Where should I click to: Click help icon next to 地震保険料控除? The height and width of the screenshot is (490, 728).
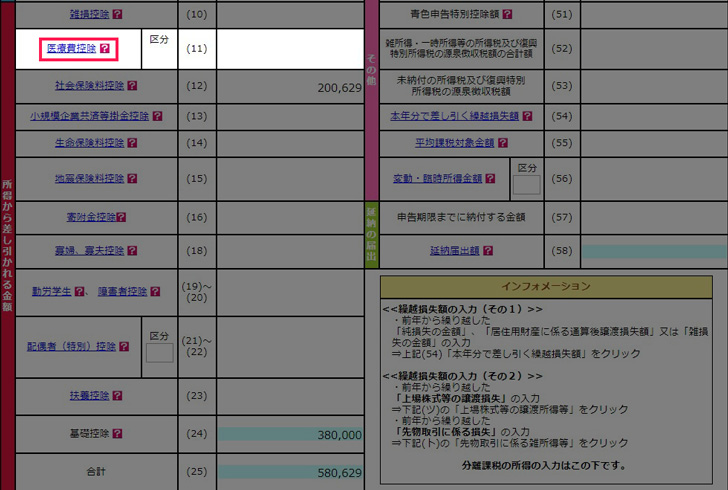point(132,179)
